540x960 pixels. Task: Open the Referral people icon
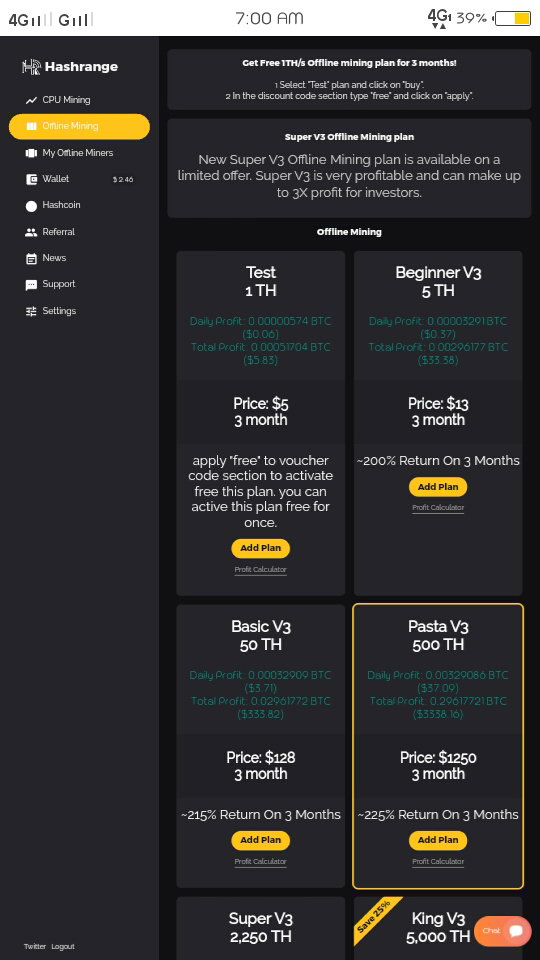(x=31, y=232)
